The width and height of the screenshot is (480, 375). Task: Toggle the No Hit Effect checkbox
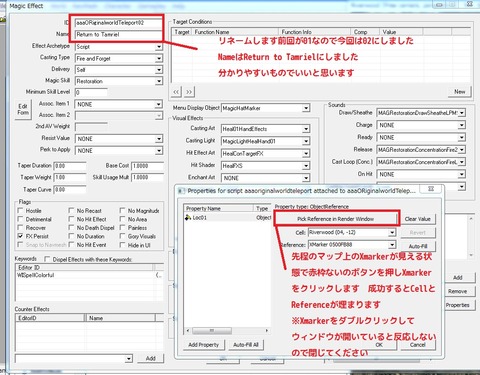tap(71, 219)
